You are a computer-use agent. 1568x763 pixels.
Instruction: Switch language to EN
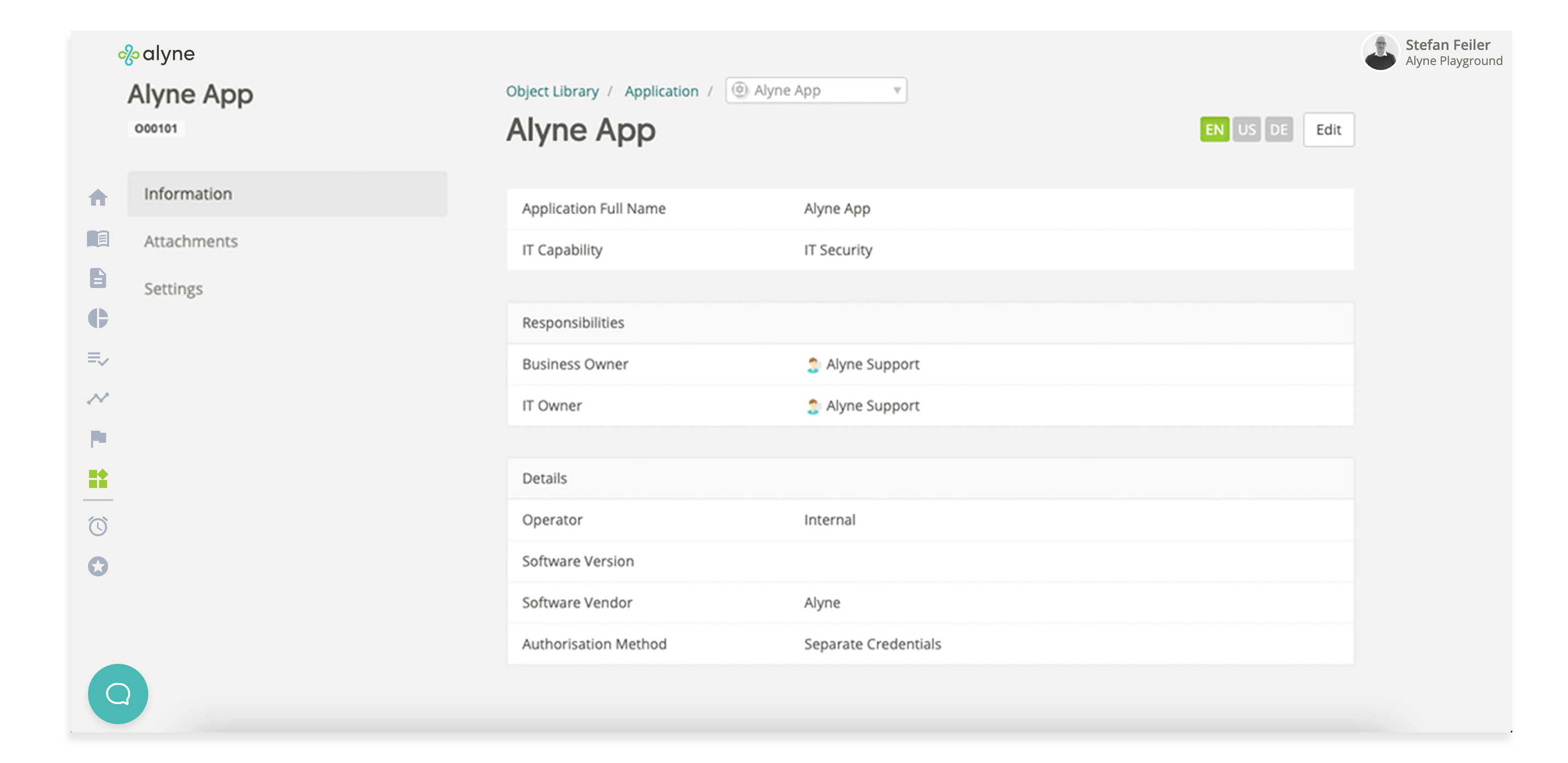1214,130
